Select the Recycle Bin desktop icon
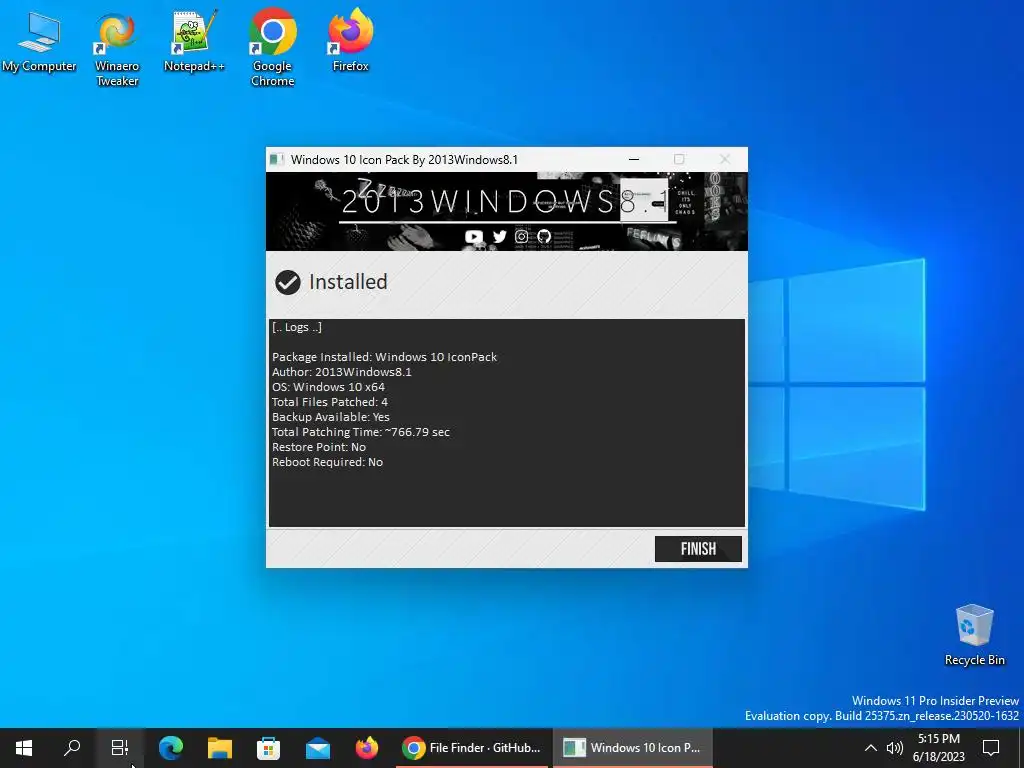Image resolution: width=1024 pixels, height=768 pixels. (974, 635)
